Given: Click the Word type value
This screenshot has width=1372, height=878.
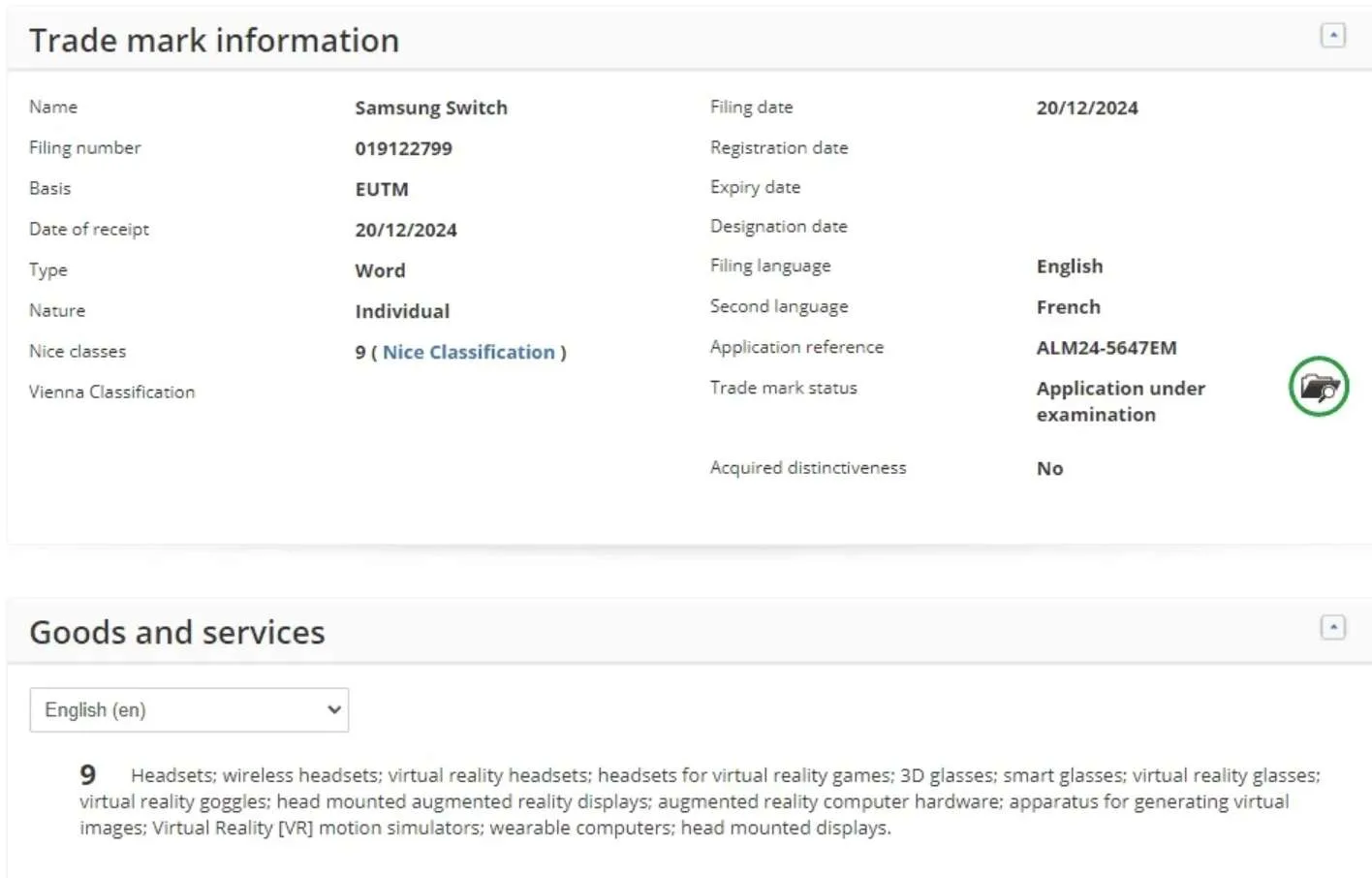Looking at the screenshot, I should pos(380,270).
